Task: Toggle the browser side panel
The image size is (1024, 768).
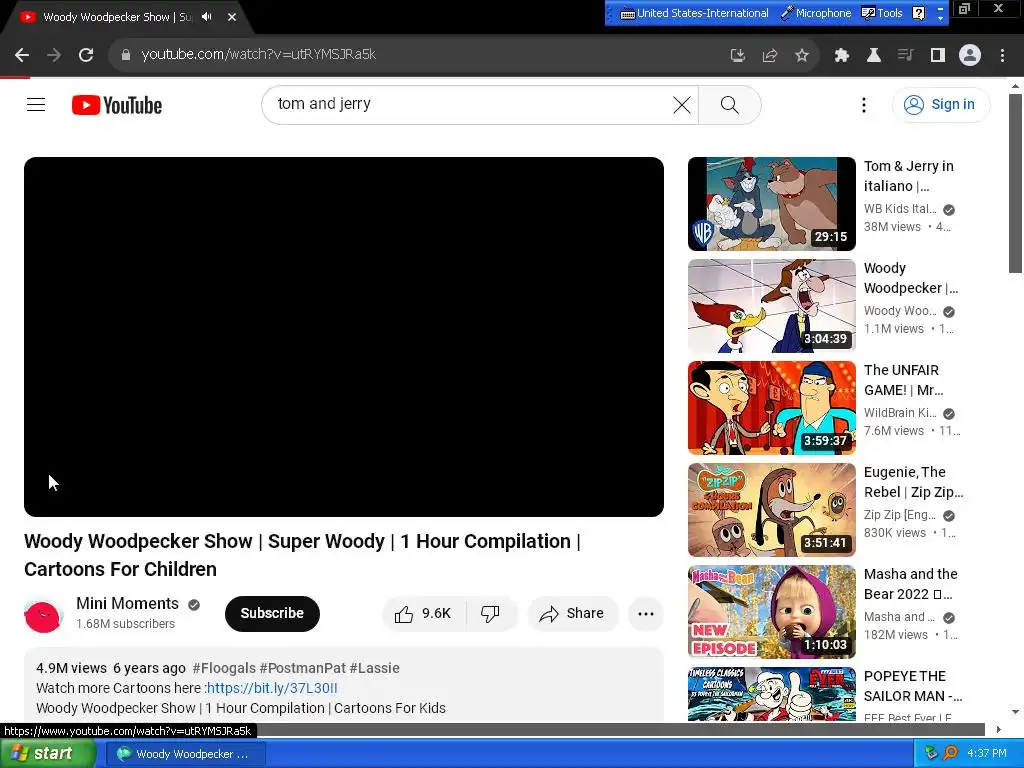Action: tap(937, 56)
